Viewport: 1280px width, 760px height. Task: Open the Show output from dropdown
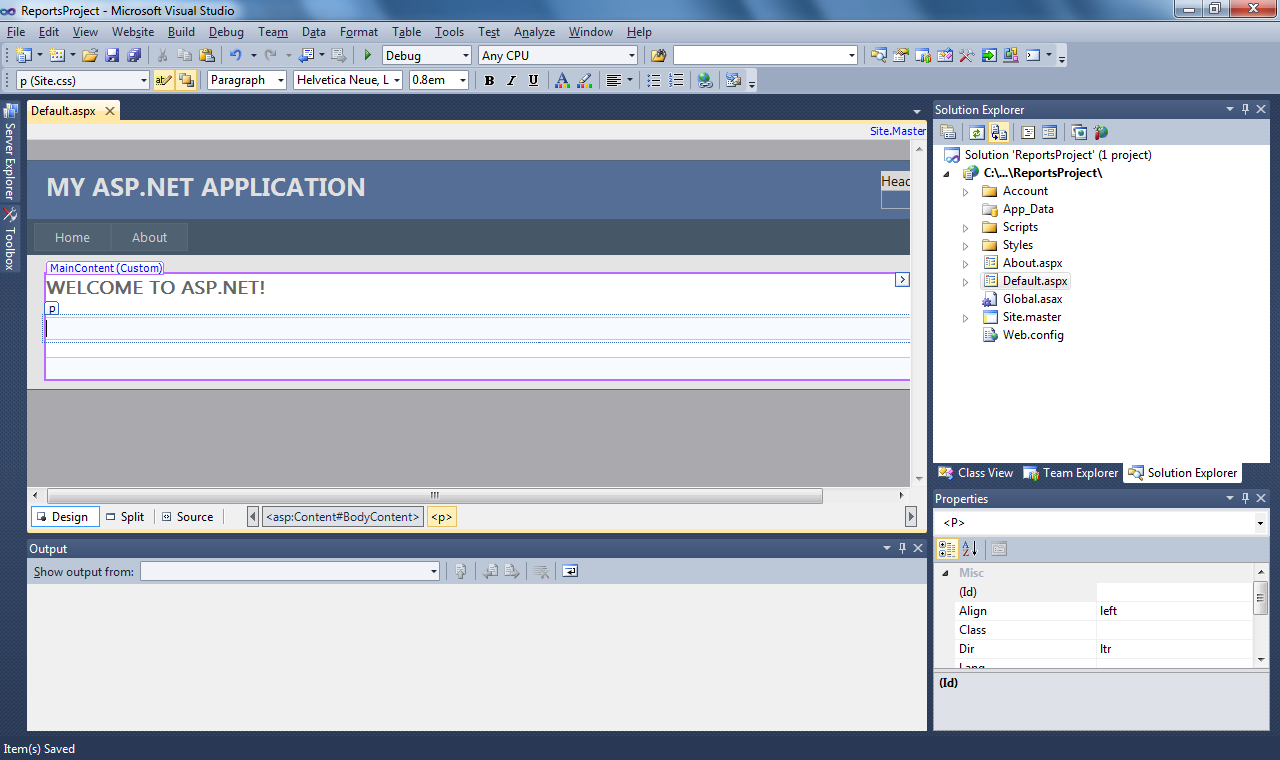coord(289,571)
